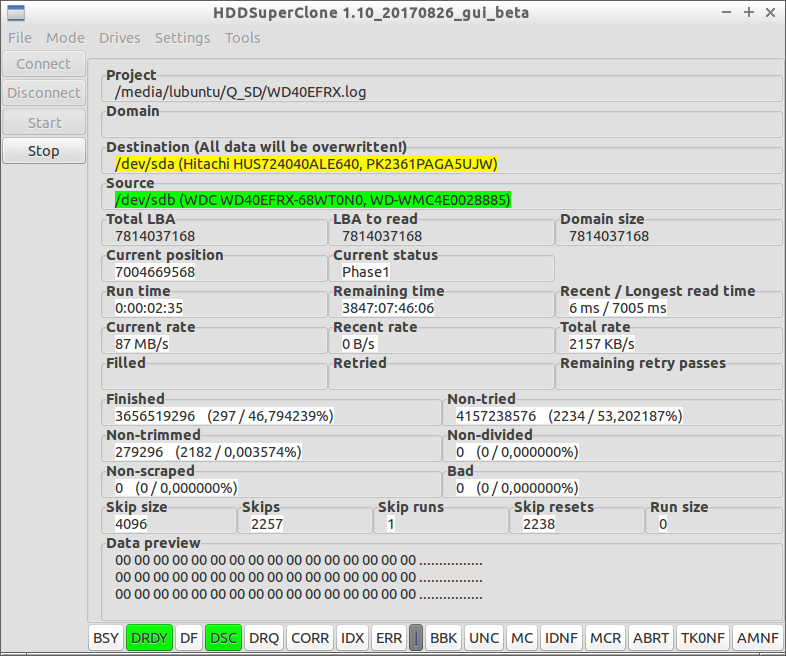Viewport: 786px width, 656px height.
Task: Open the File menu
Action: click(x=20, y=38)
